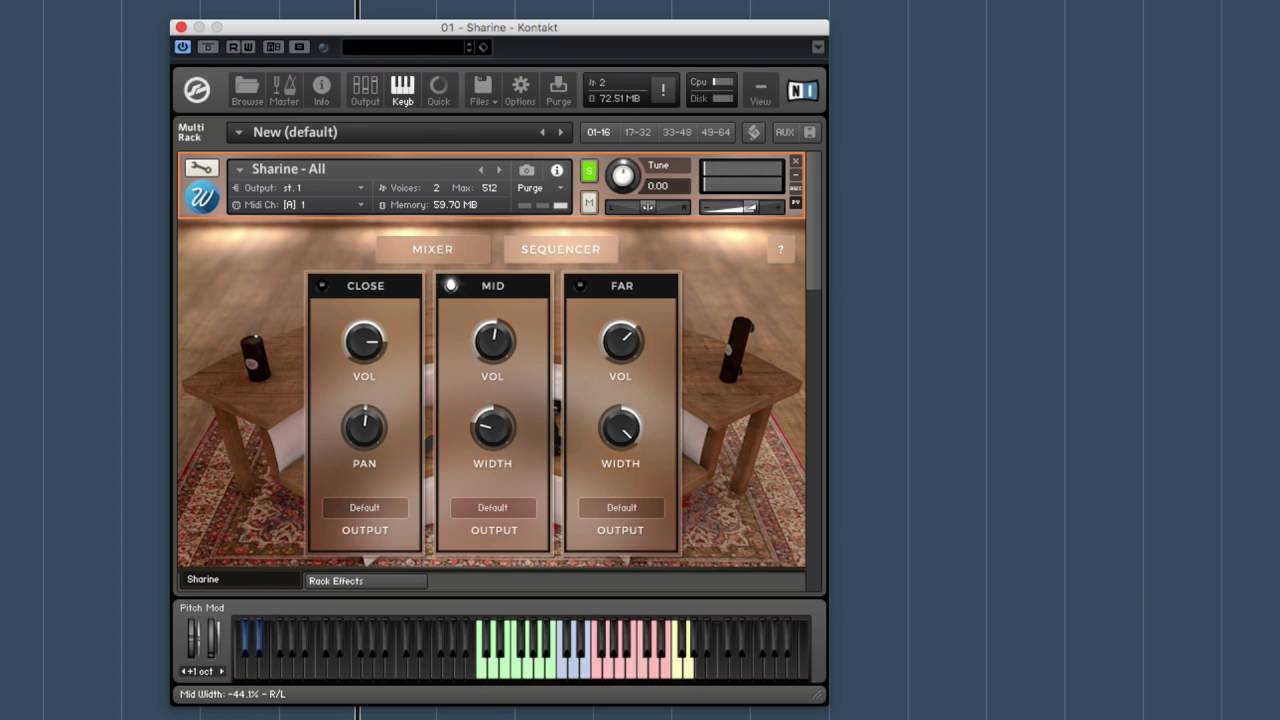Open the host preset name field

[402, 47]
